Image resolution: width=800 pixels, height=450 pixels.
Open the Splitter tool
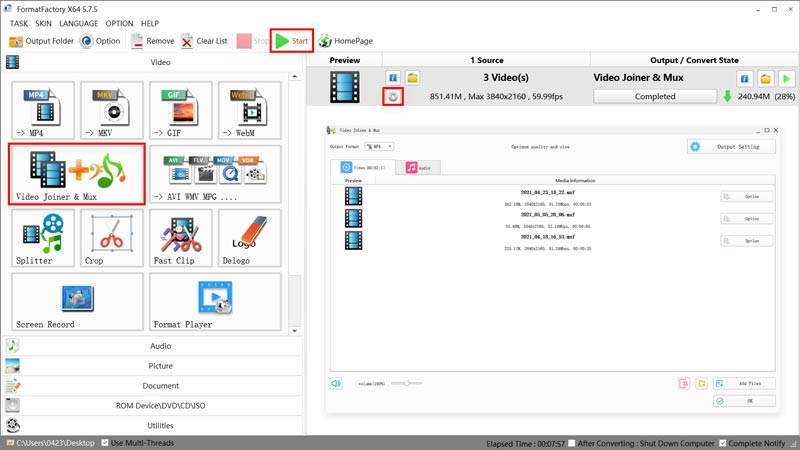pos(41,239)
